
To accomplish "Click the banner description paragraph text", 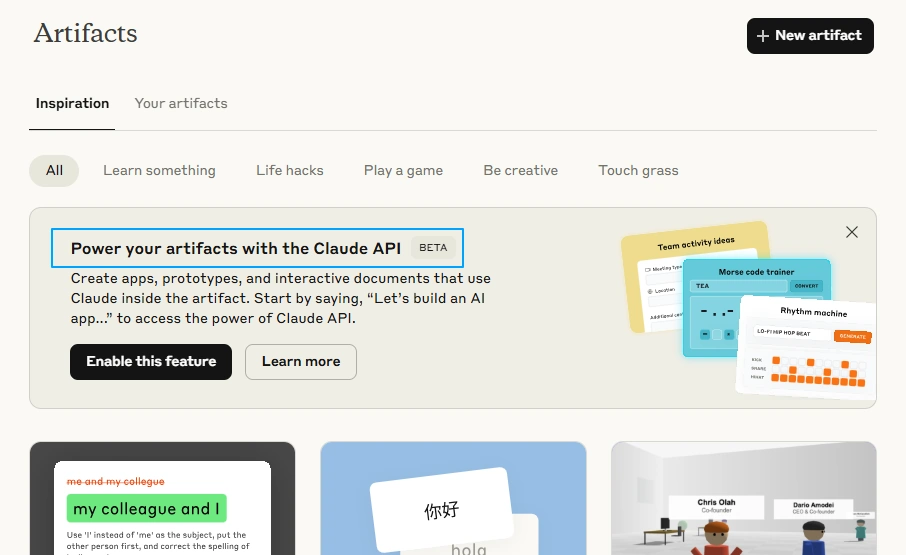I will tap(281, 299).
